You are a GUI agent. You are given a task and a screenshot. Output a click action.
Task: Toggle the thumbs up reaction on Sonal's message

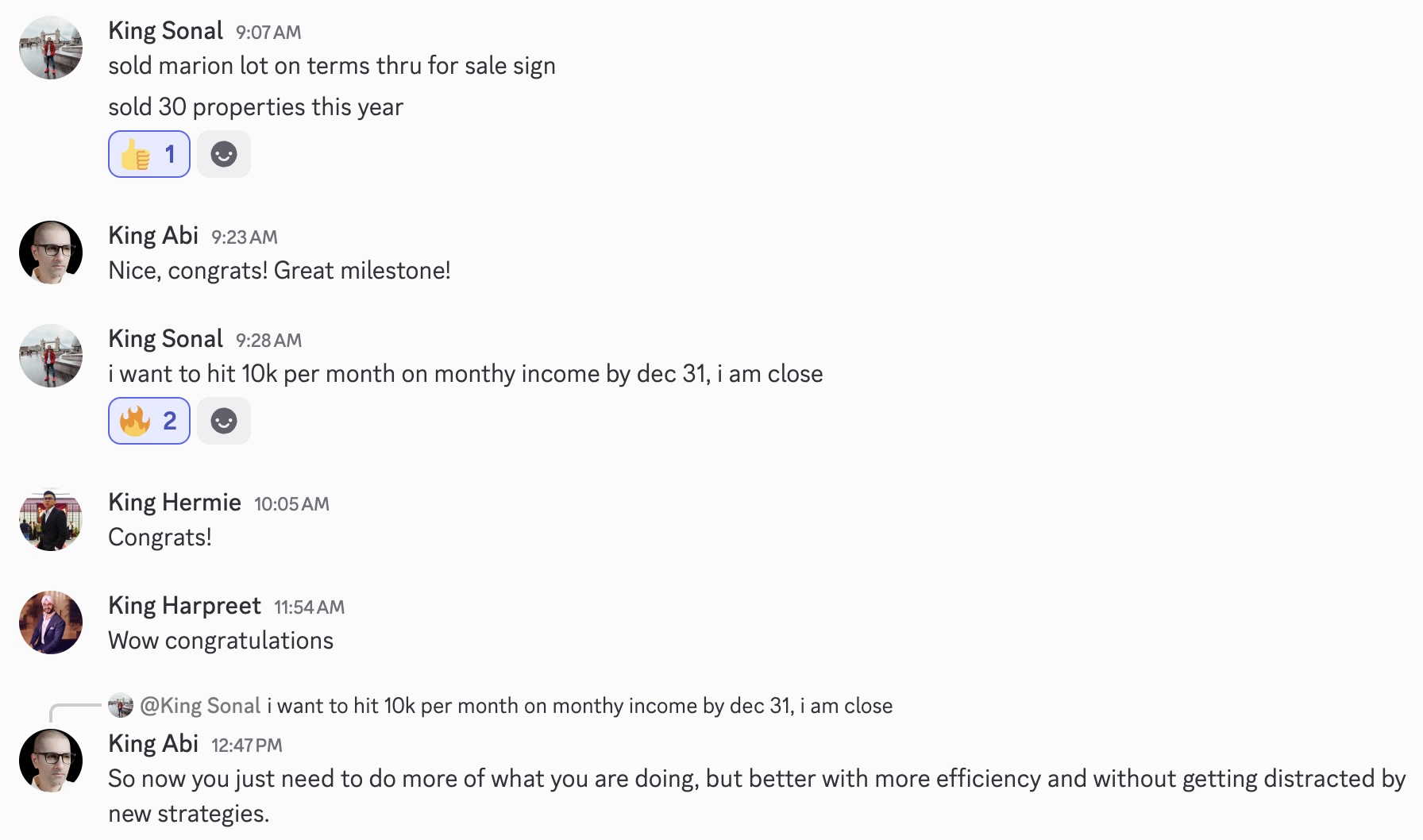pyautogui.click(x=148, y=154)
